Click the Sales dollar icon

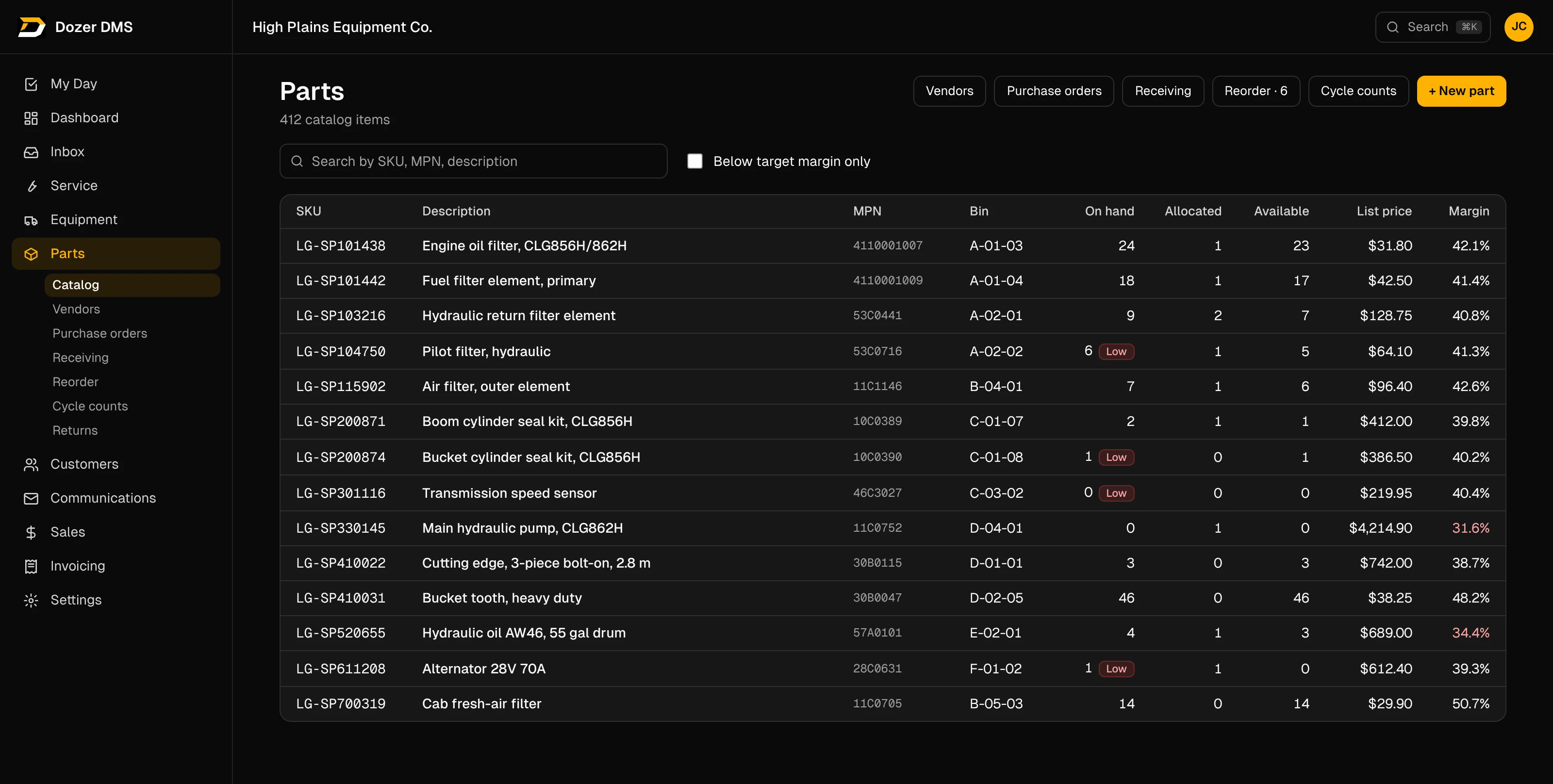coord(31,532)
